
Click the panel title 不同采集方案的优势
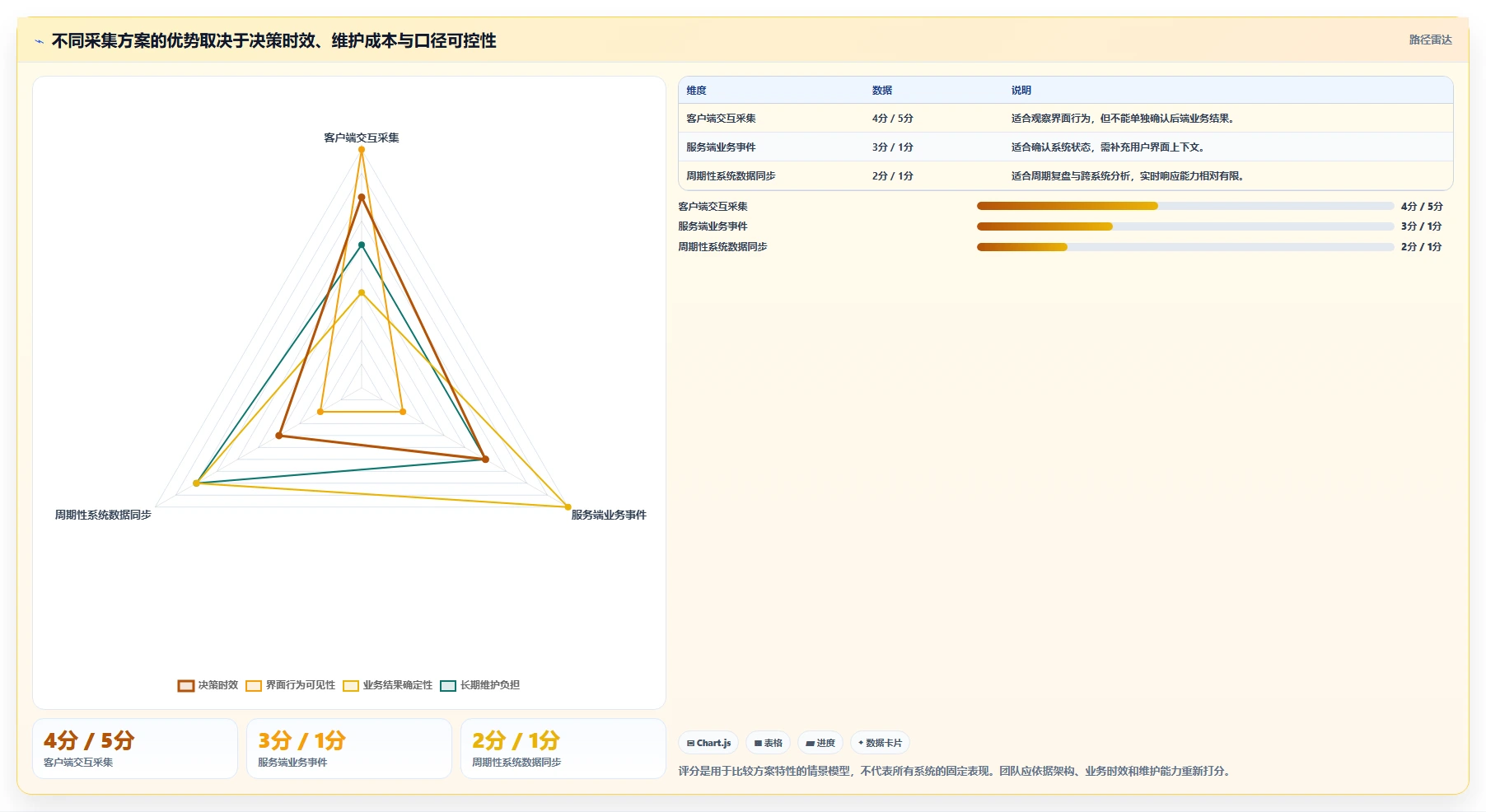[273, 41]
